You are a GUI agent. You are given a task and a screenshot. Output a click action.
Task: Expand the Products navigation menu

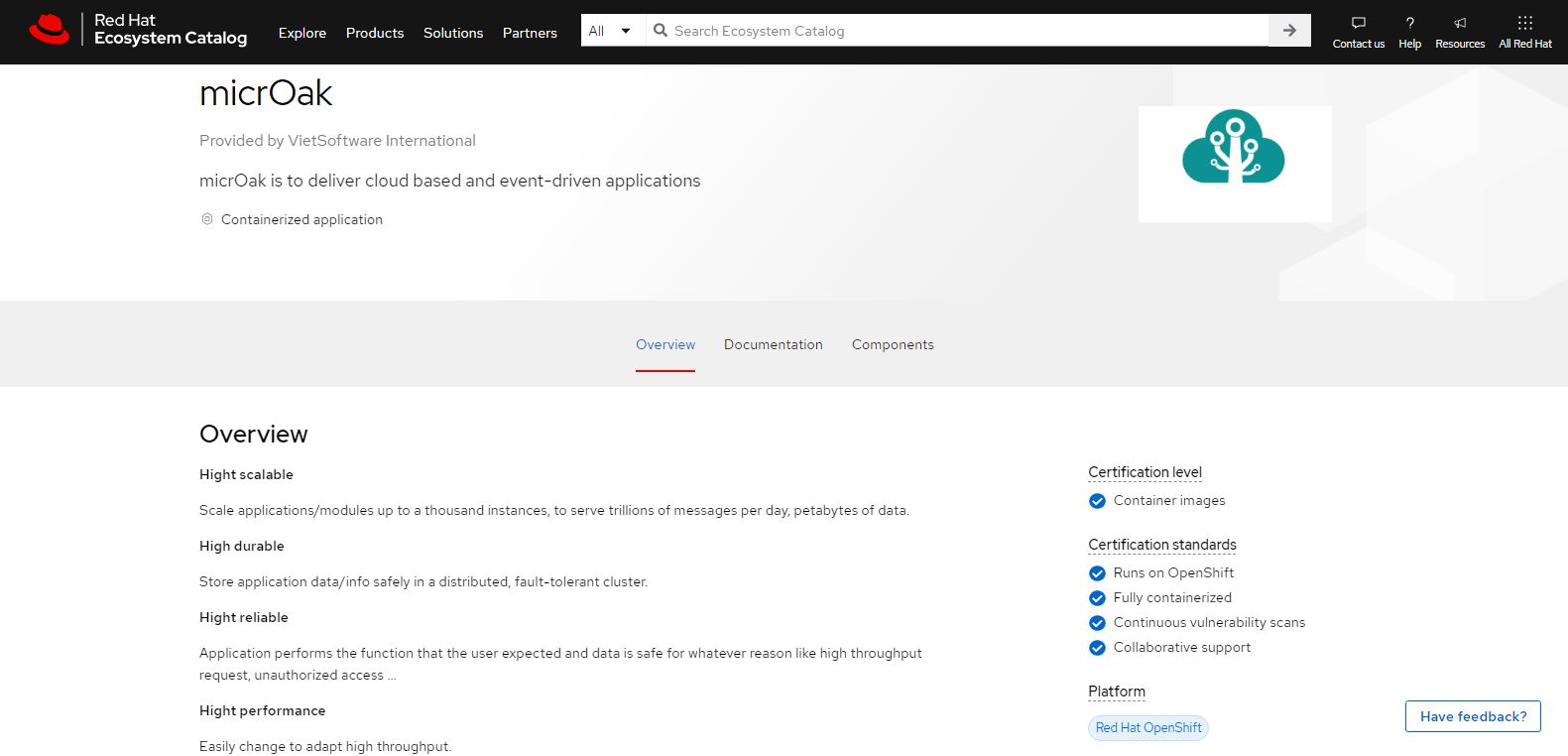pyautogui.click(x=375, y=33)
